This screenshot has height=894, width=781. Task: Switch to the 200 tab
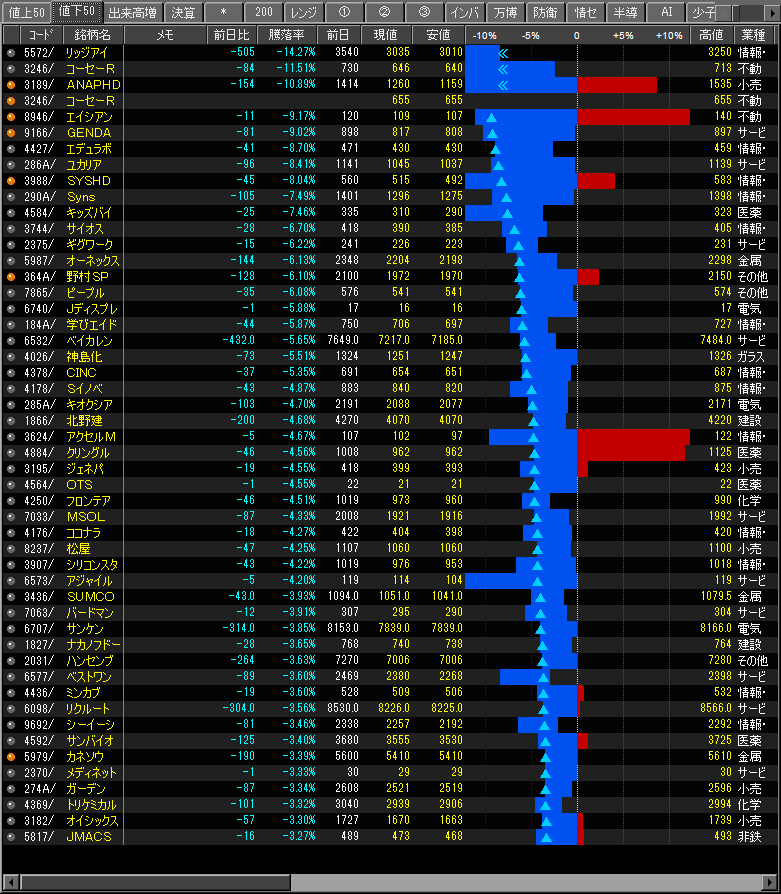(263, 12)
